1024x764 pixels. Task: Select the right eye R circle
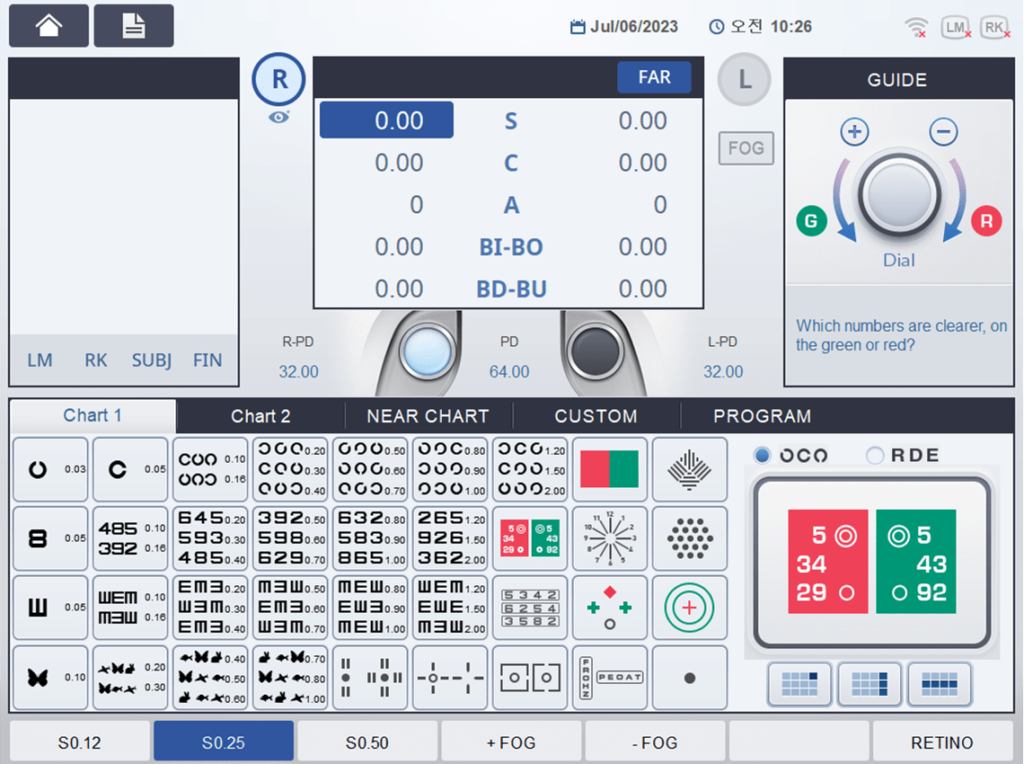coord(279,80)
